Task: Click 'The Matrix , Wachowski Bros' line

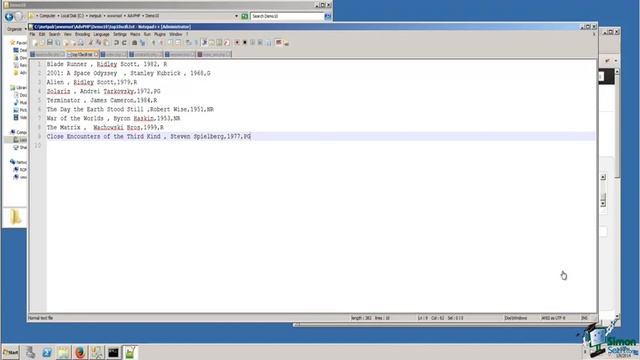Action: click(x=105, y=127)
